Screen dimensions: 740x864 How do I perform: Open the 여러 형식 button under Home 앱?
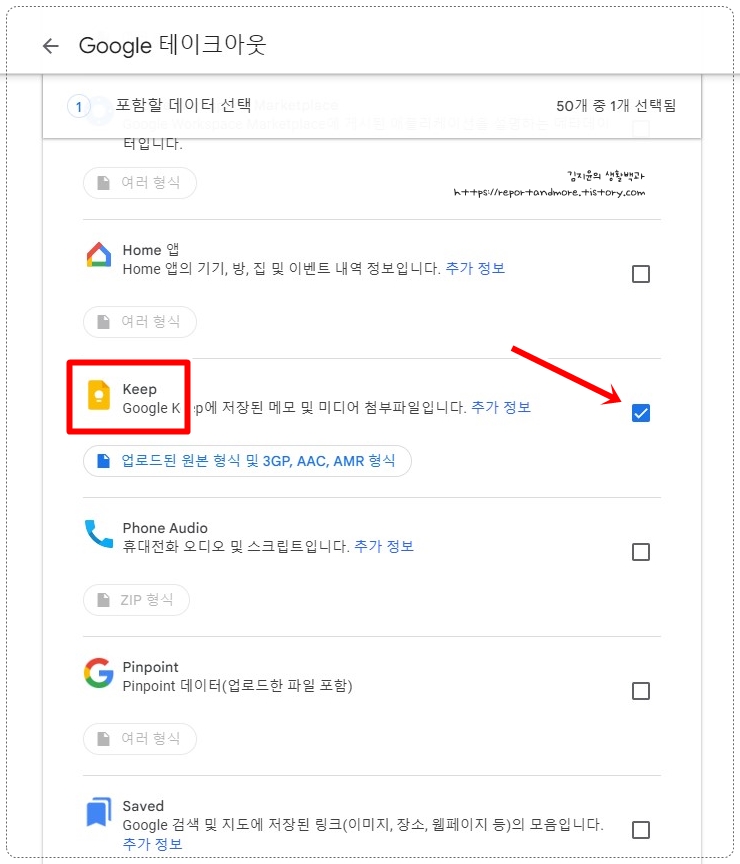click(x=140, y=322)
